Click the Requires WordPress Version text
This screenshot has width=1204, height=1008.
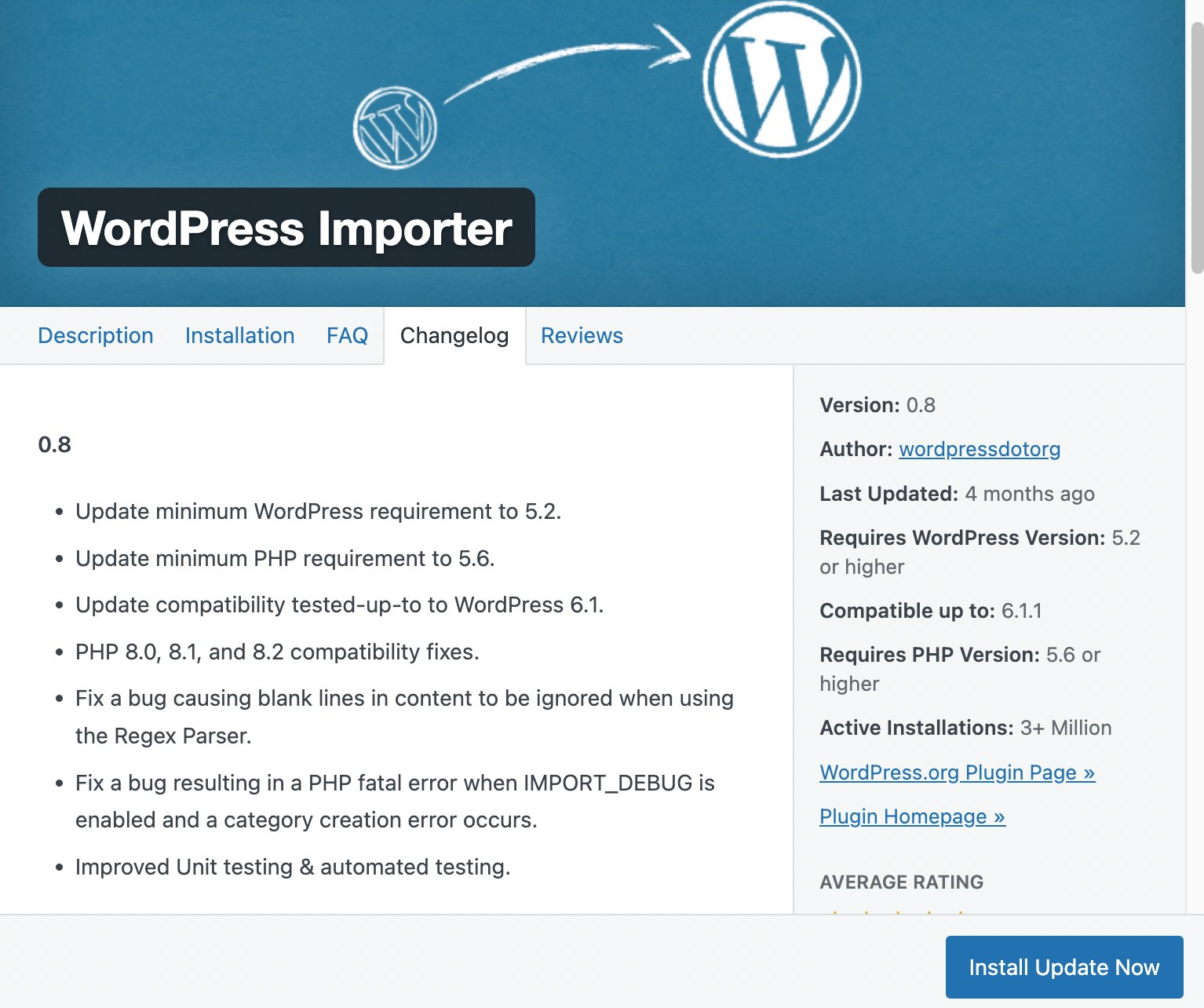(980, 552)
